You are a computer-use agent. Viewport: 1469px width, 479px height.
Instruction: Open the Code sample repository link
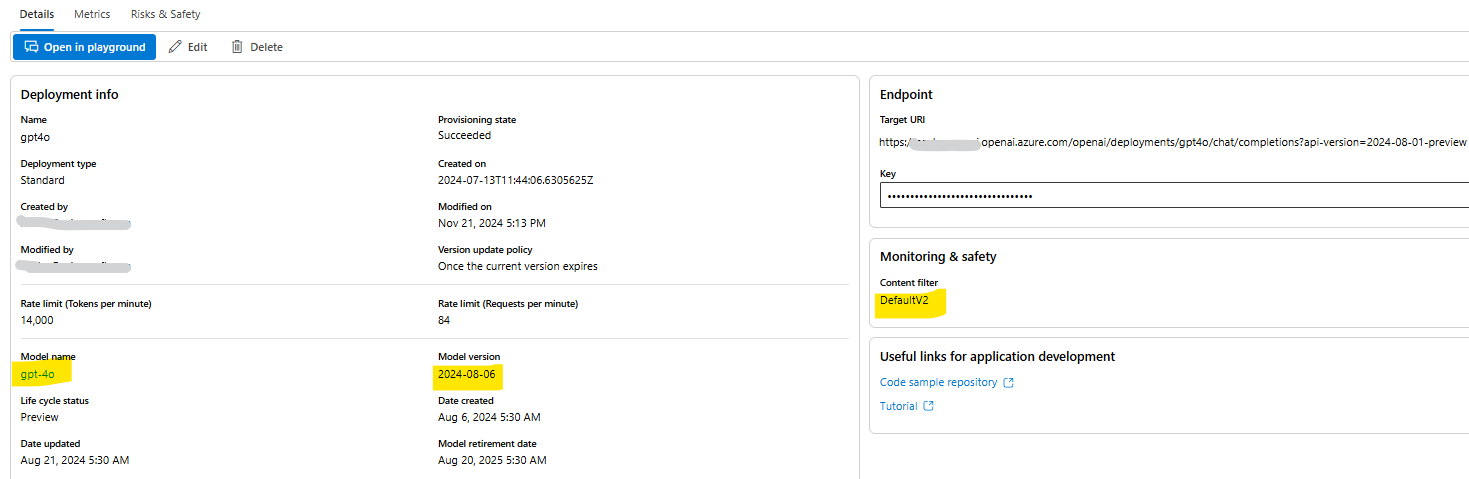click(x=938, y=382)
